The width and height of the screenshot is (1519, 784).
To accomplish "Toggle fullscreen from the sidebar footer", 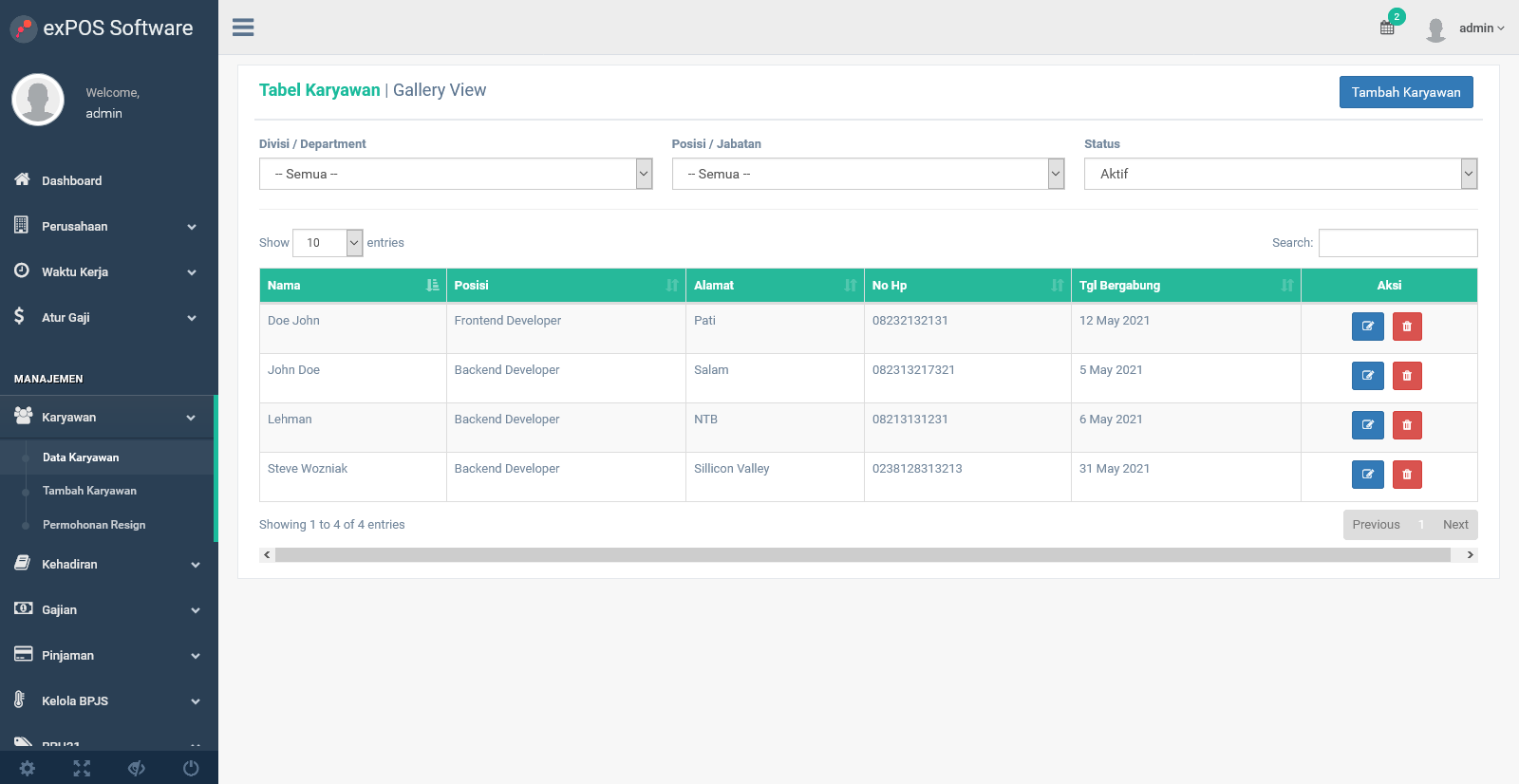I will (82, 768).
